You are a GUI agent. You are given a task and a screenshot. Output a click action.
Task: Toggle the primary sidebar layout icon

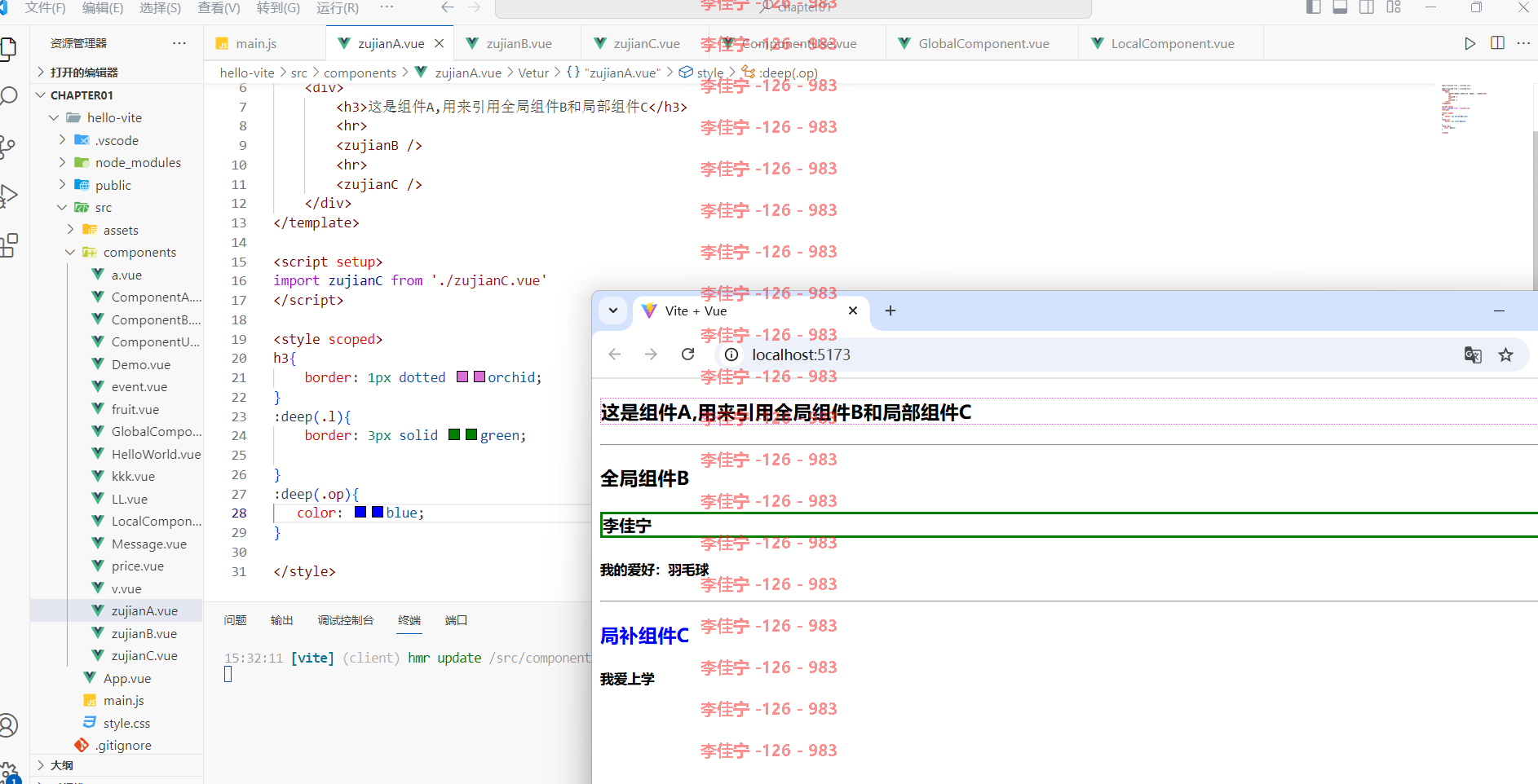coord(1313,7)
